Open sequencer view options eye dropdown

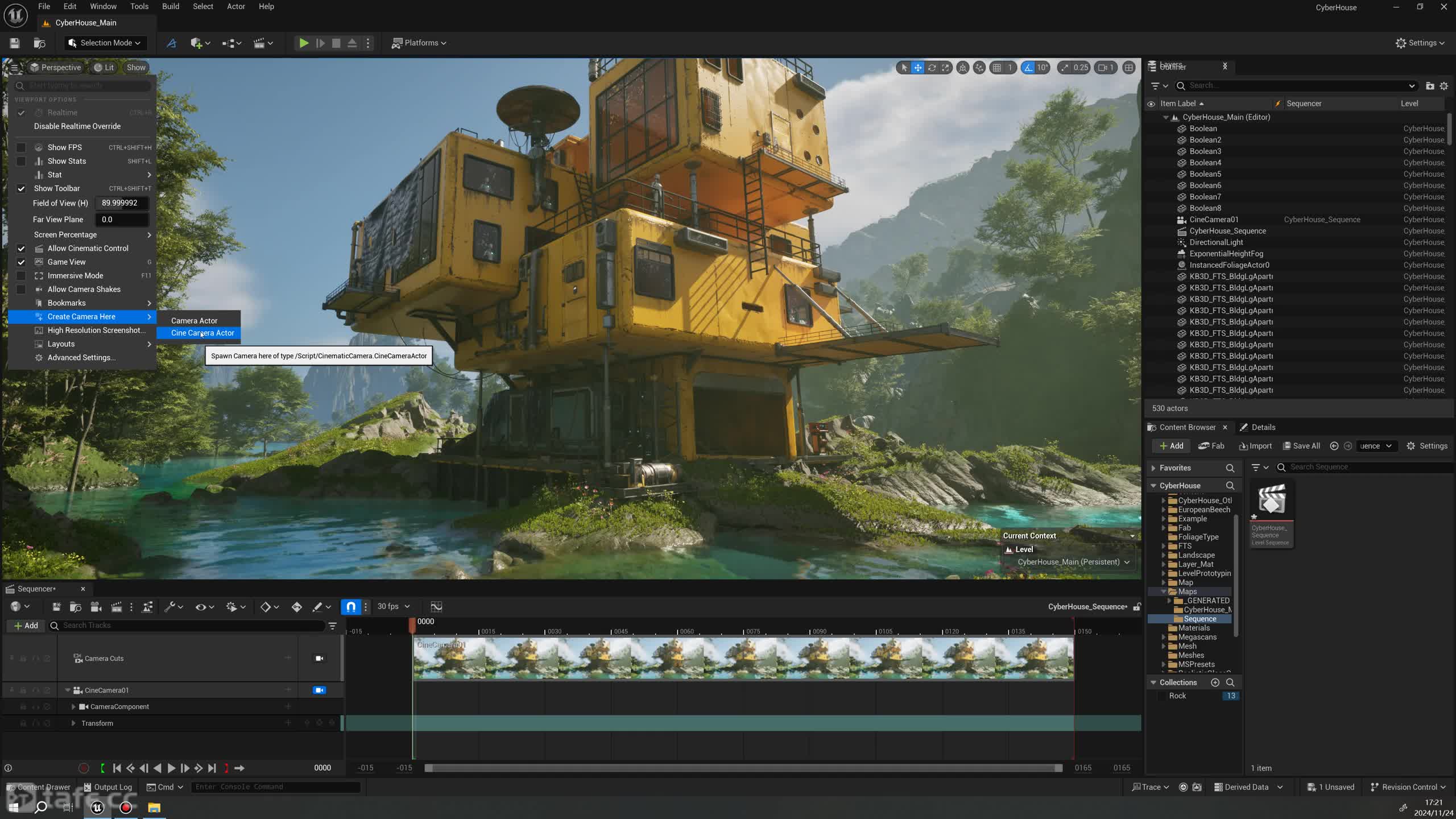(x=204, y=607)
